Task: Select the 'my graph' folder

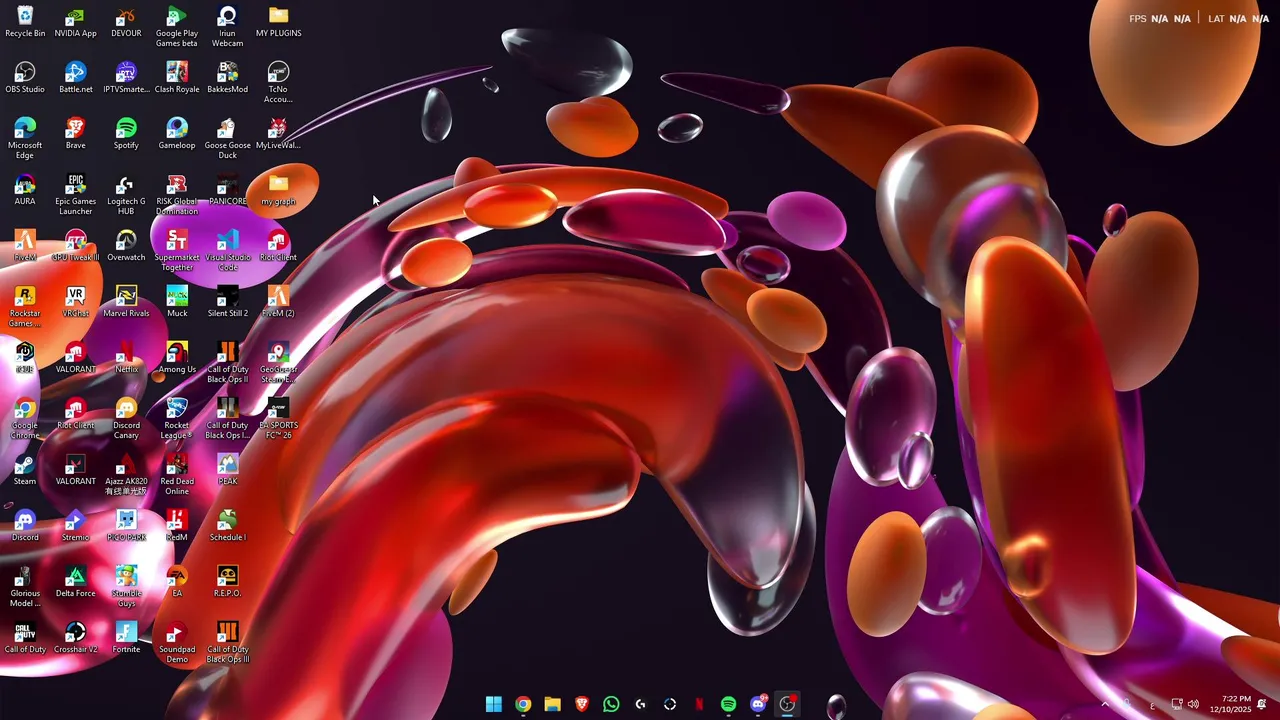Action: [x=278, y=190]
